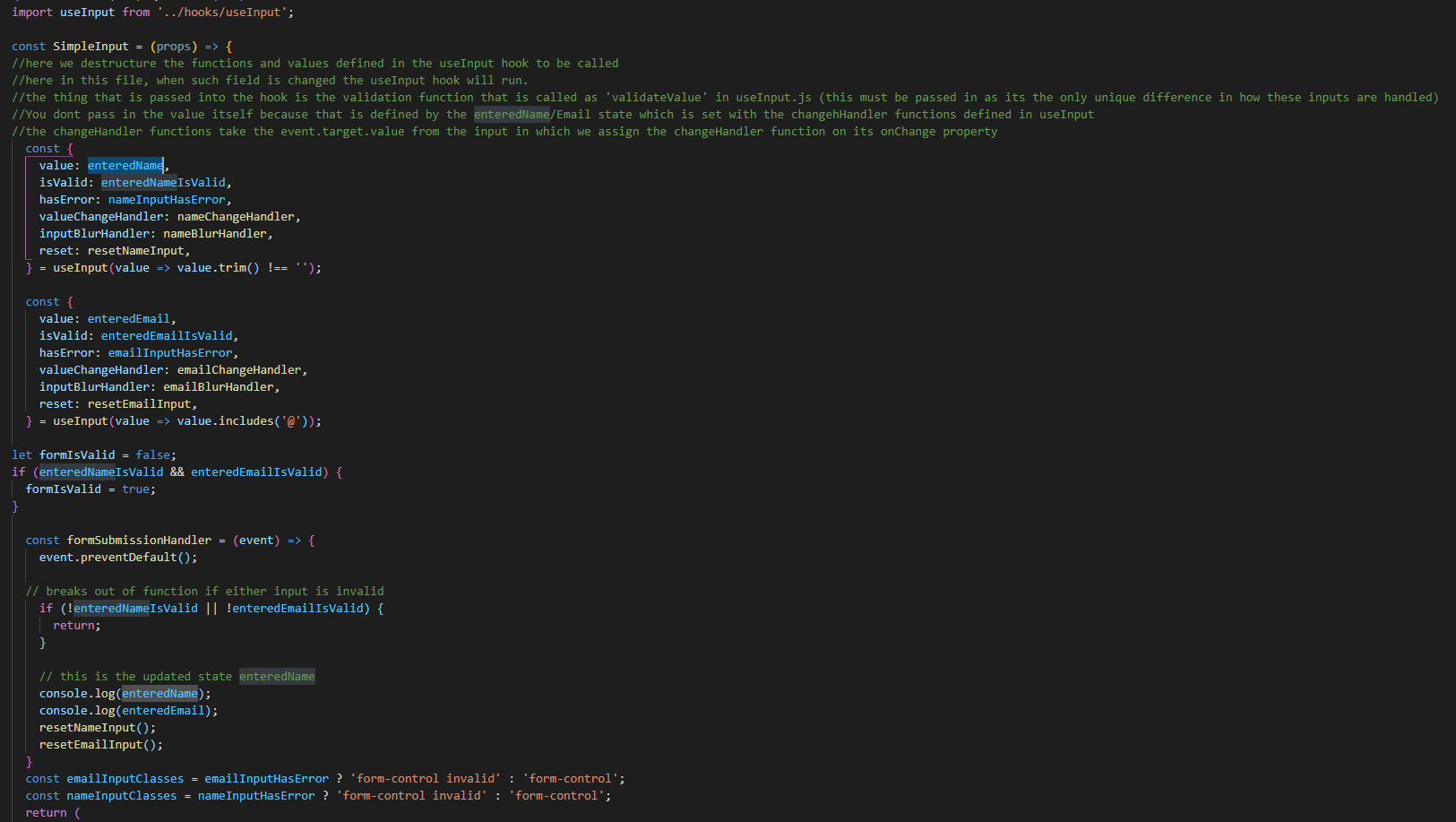
Task: Click '// this is the updated state' comment
Action: (177, 677)
